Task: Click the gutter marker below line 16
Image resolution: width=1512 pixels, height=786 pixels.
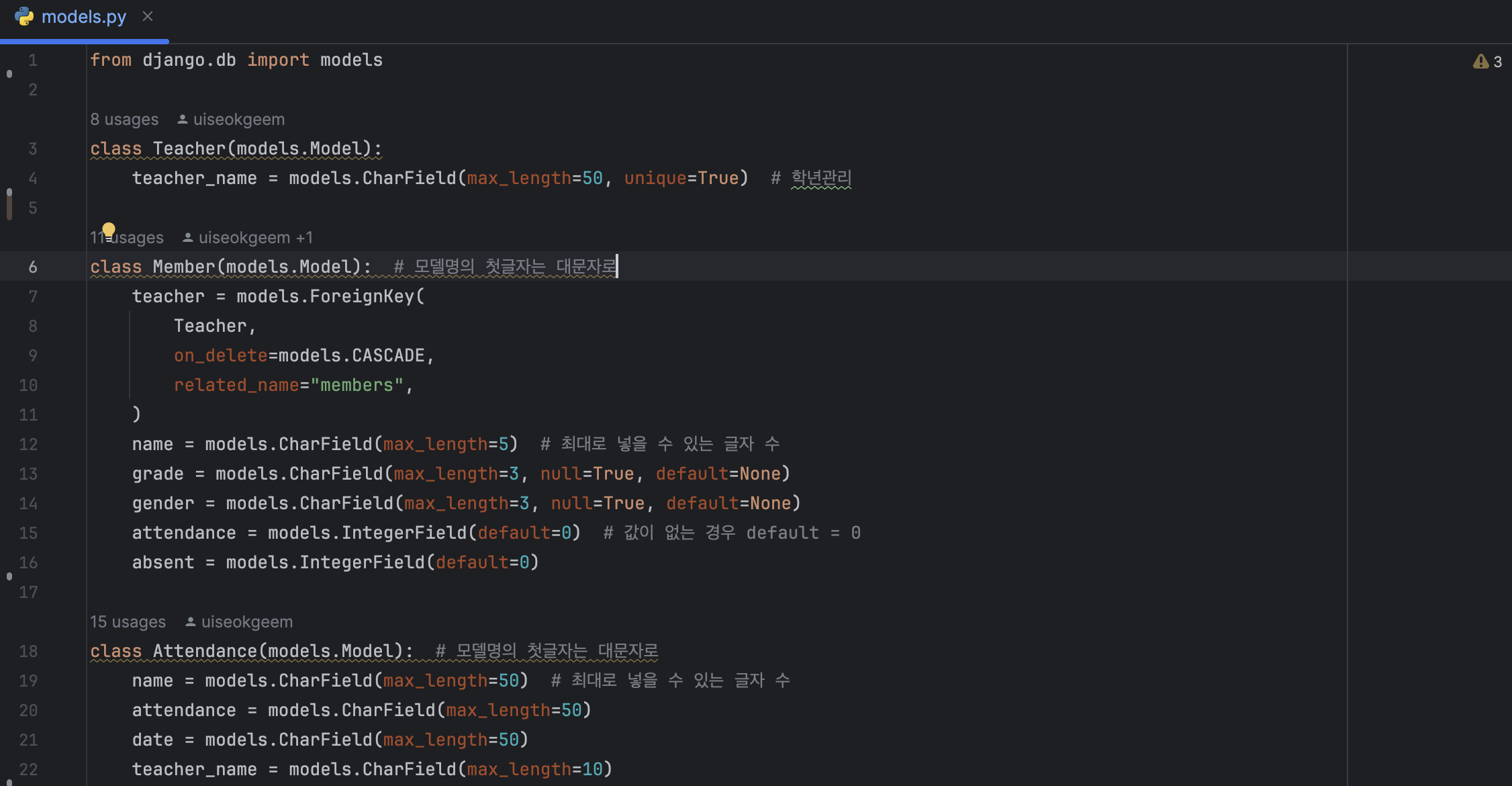Action: click(x=9, y=576)
